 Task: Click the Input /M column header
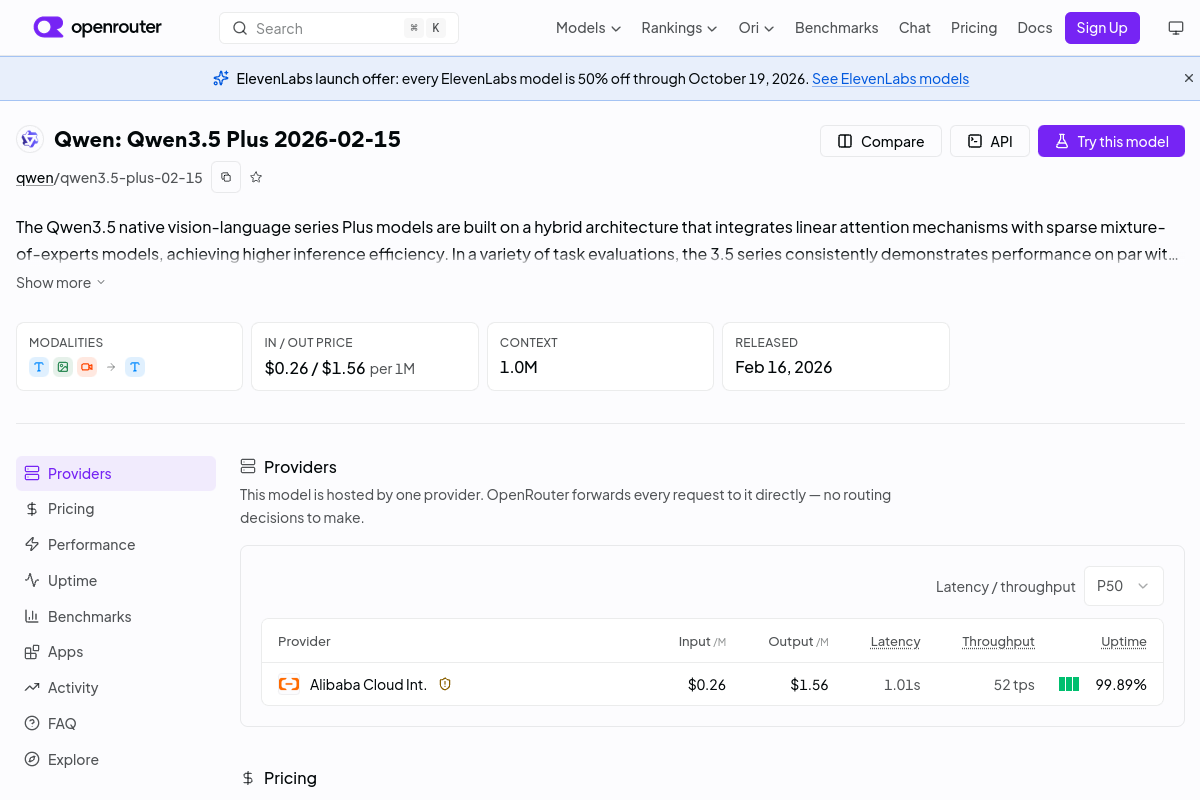(x=702, y=642)
